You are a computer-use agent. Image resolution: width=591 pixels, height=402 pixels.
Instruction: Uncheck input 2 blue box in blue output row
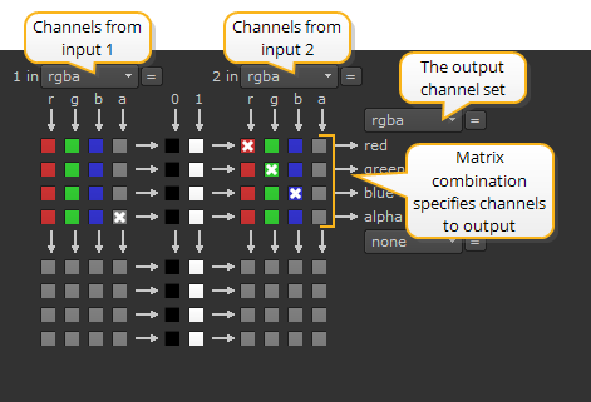(x=296, y=193)
